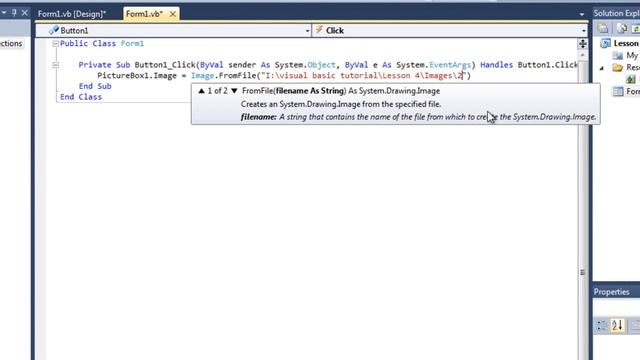
Task: Click 'Handles Button1.Click' in the code
Action: click(529, 65)
